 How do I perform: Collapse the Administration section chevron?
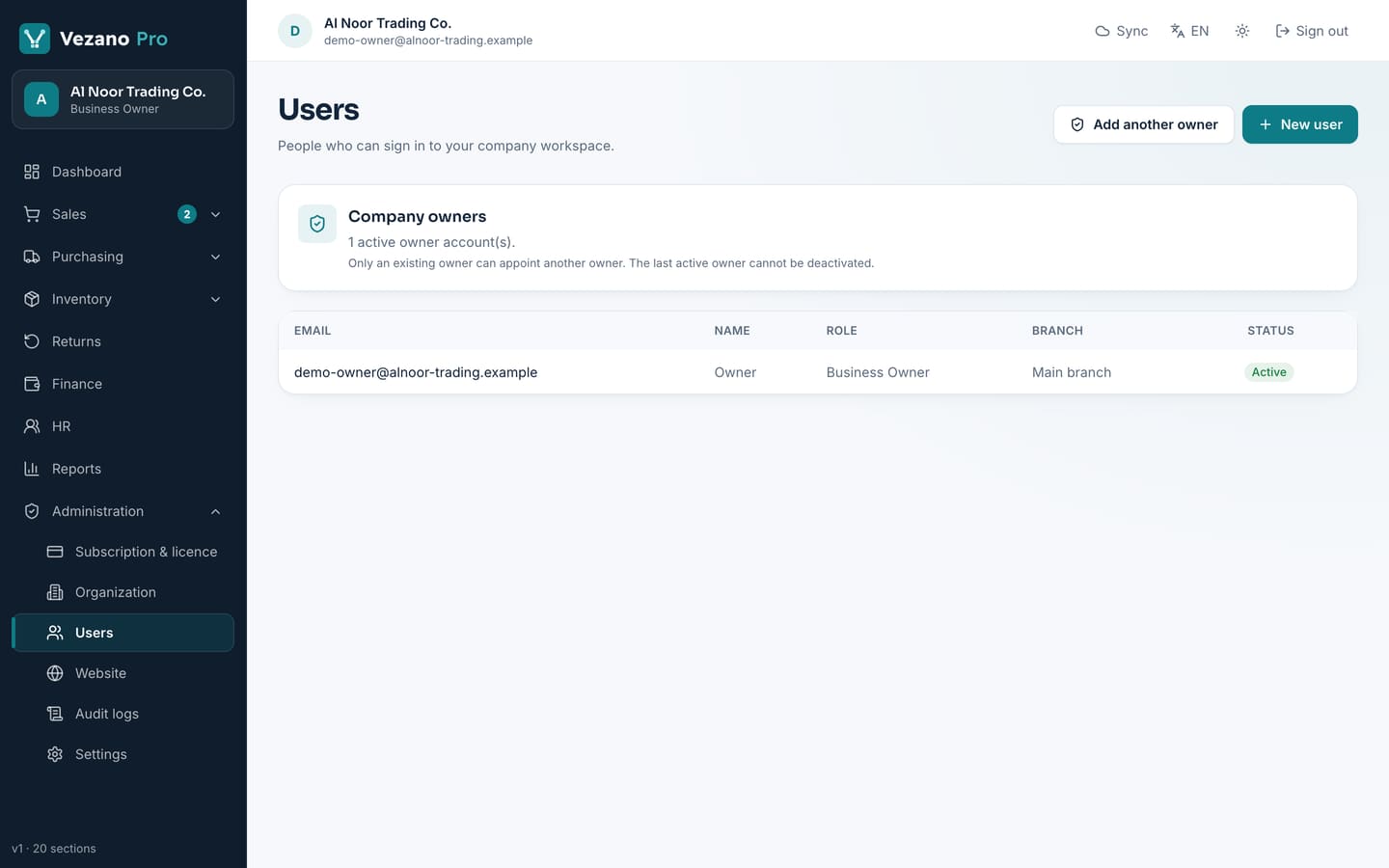coord(216,511)
